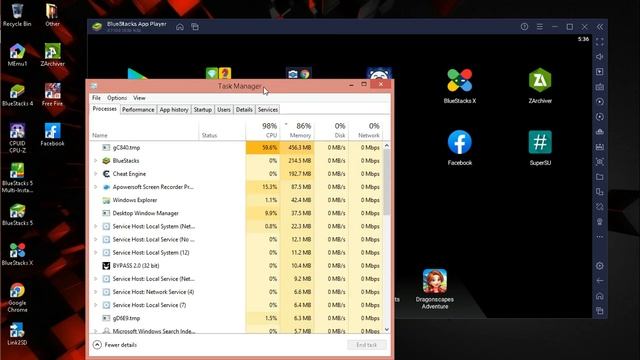Collapse the BlueStacks sidebar double-arrow
Image resolution: width=640 pixels, height=360 pixels.
pyautogui.click(x=600, y=27)
